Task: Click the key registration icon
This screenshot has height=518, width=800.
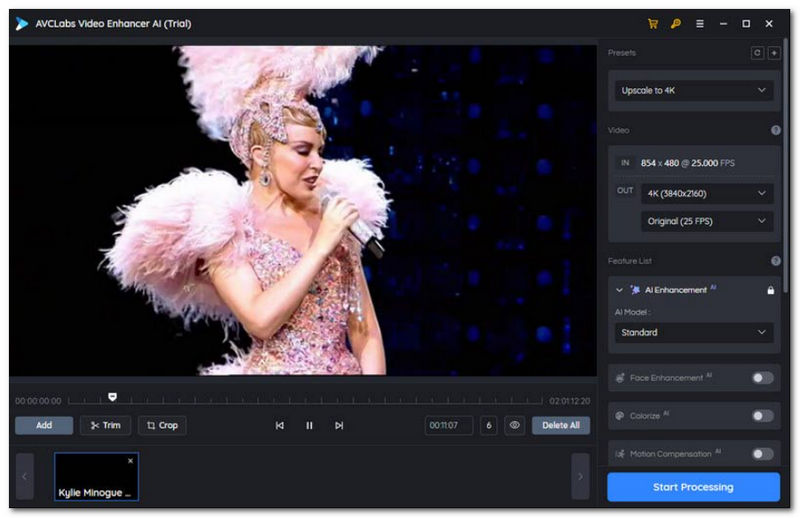Action: pos(676,23)
